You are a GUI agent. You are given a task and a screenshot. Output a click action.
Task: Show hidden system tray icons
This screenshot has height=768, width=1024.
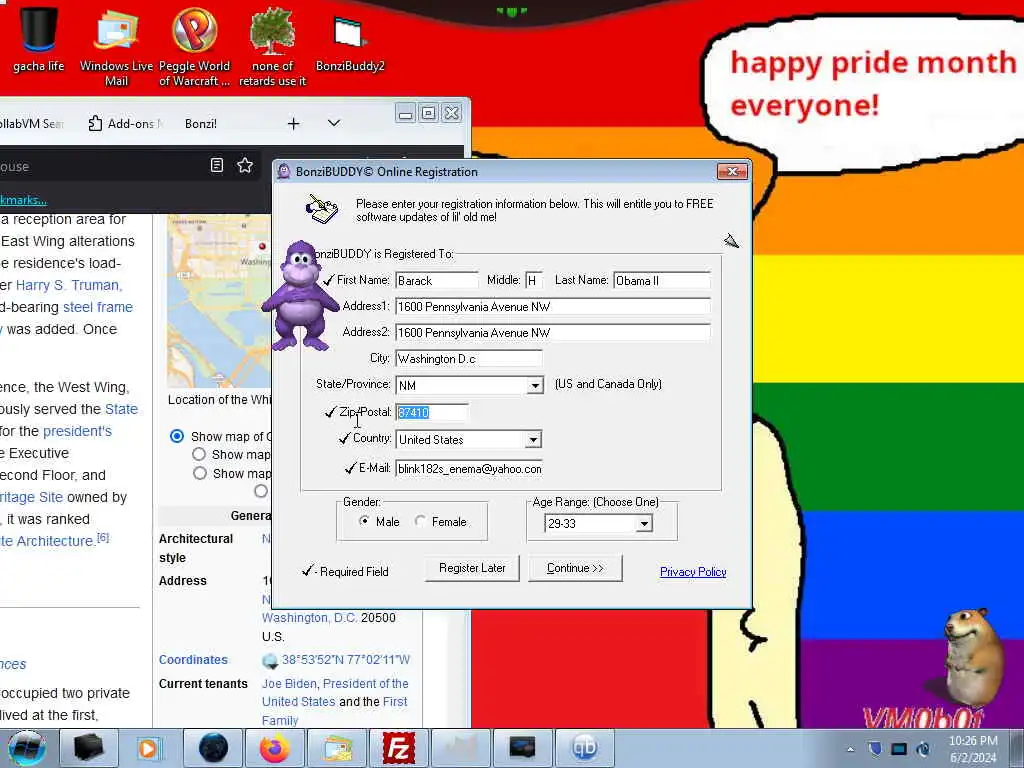point(850,750)
